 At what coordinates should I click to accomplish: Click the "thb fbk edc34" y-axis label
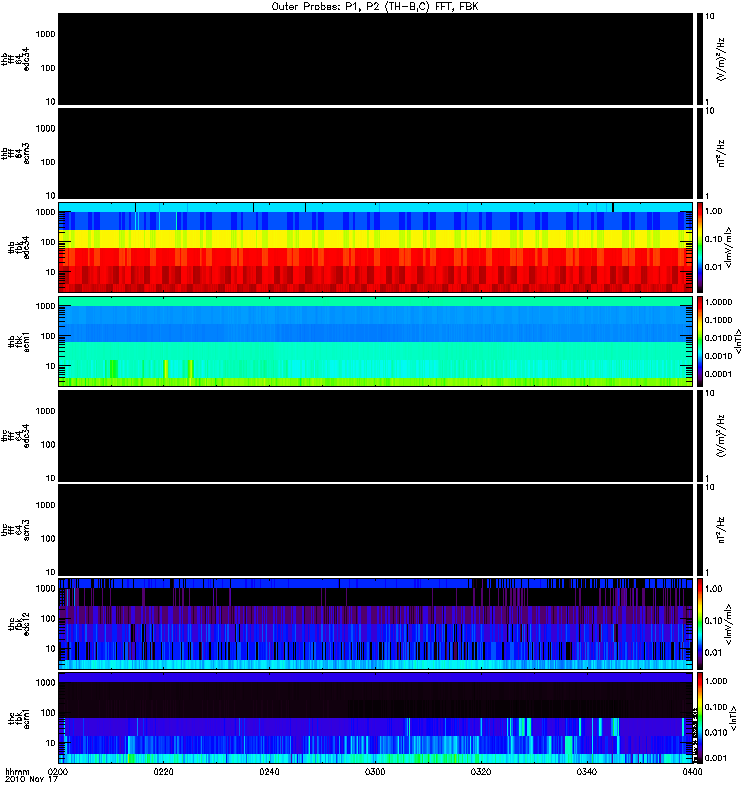[x=19, y=247]
